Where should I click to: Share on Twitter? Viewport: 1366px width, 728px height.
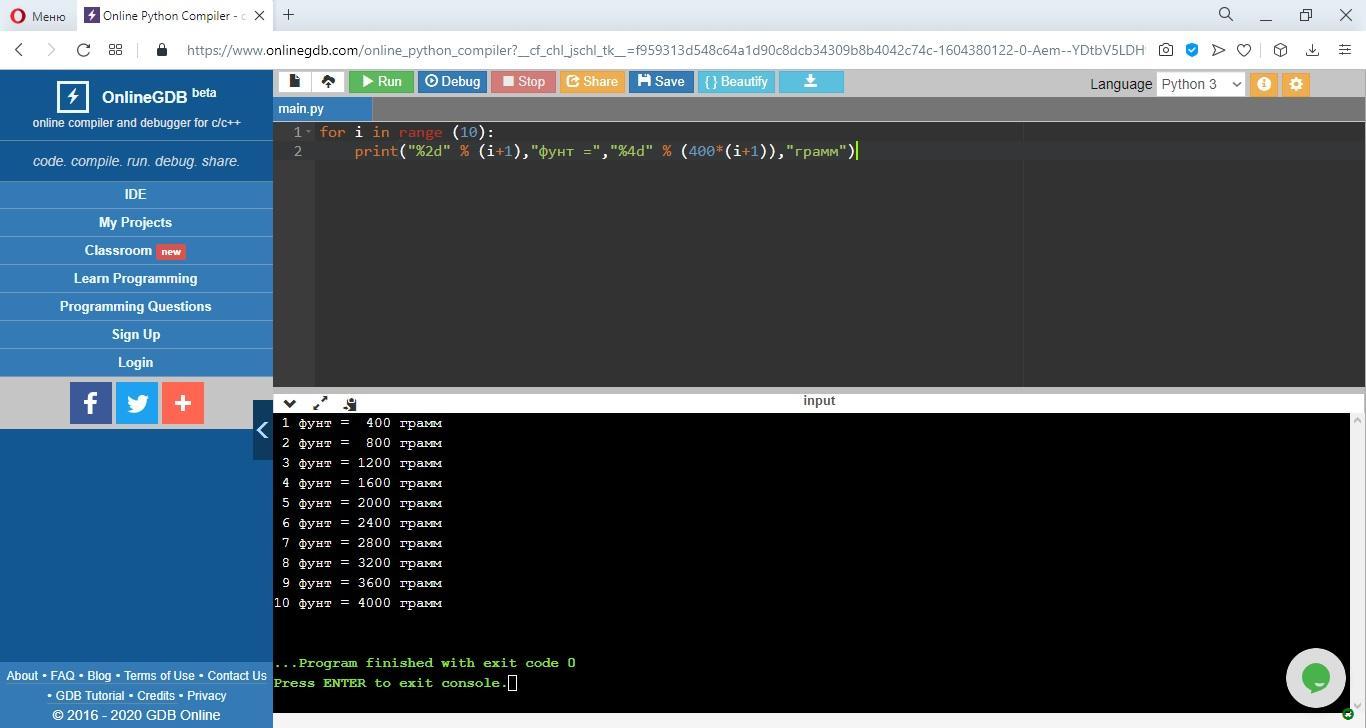(137, 403)
